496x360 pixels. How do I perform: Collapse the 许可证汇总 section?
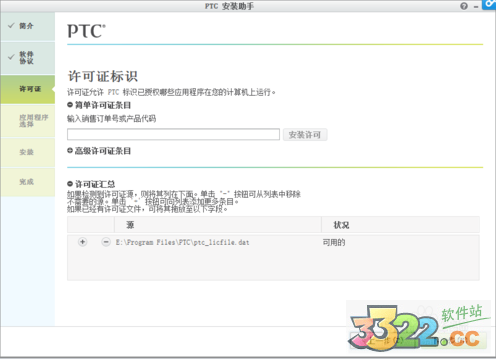70,184
